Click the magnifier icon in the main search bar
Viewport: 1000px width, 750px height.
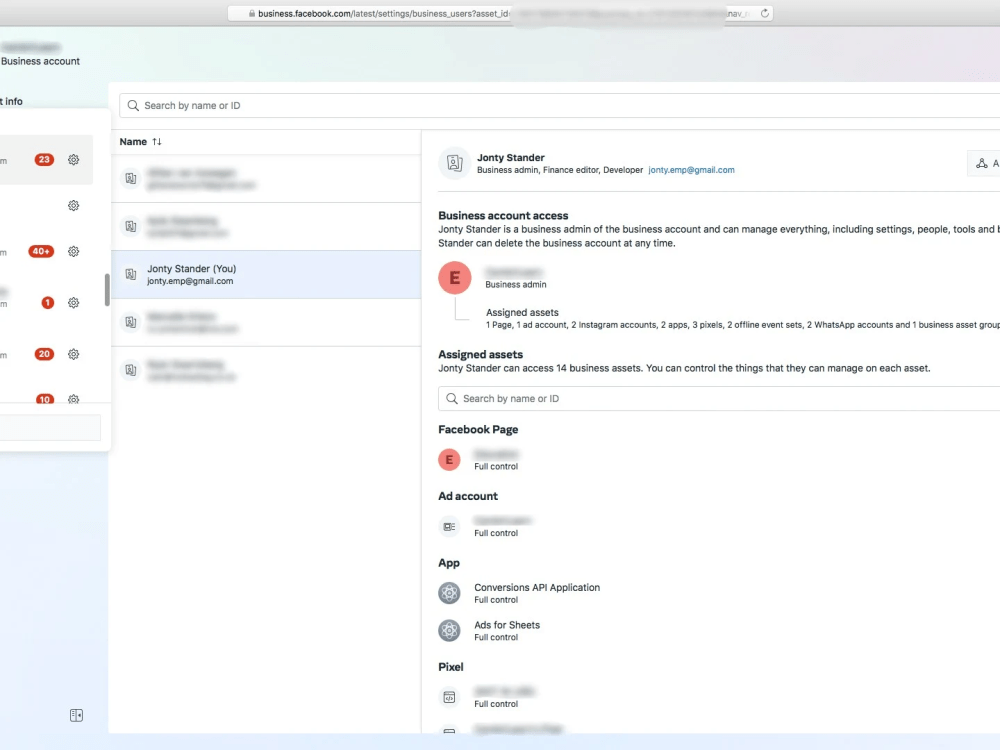(133, 105)
